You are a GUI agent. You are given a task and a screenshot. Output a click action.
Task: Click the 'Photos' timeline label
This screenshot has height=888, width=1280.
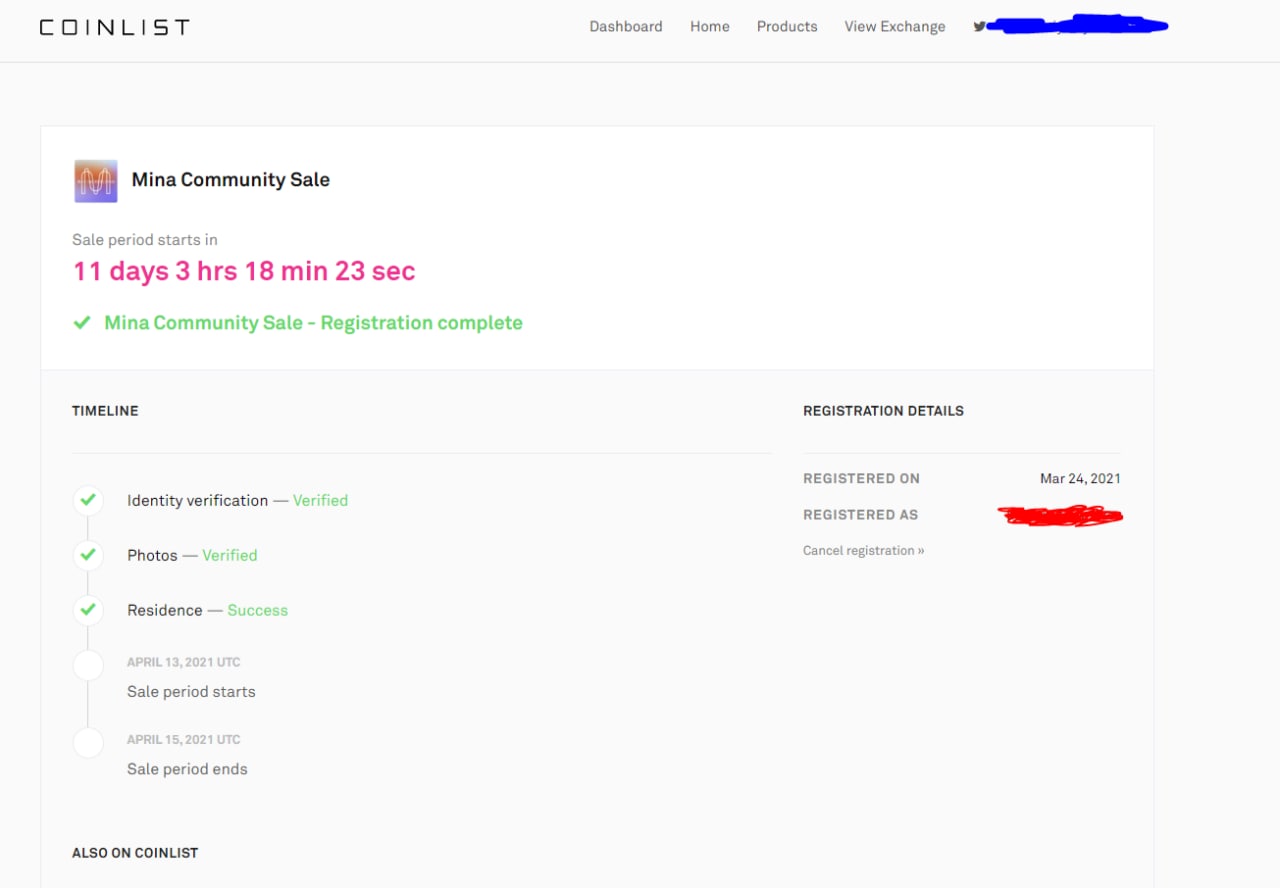[152, 555]
